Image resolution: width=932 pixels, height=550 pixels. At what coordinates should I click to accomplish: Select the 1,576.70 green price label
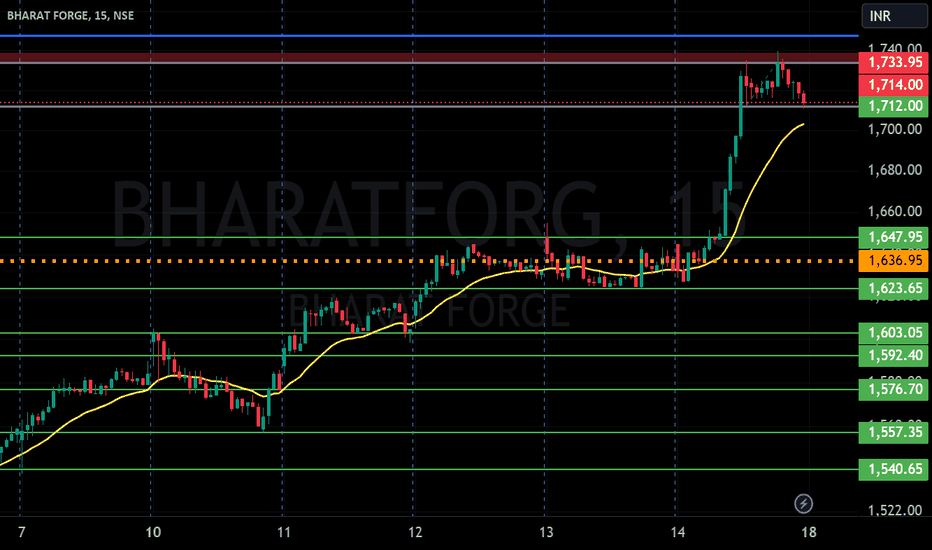click(893, 389)
